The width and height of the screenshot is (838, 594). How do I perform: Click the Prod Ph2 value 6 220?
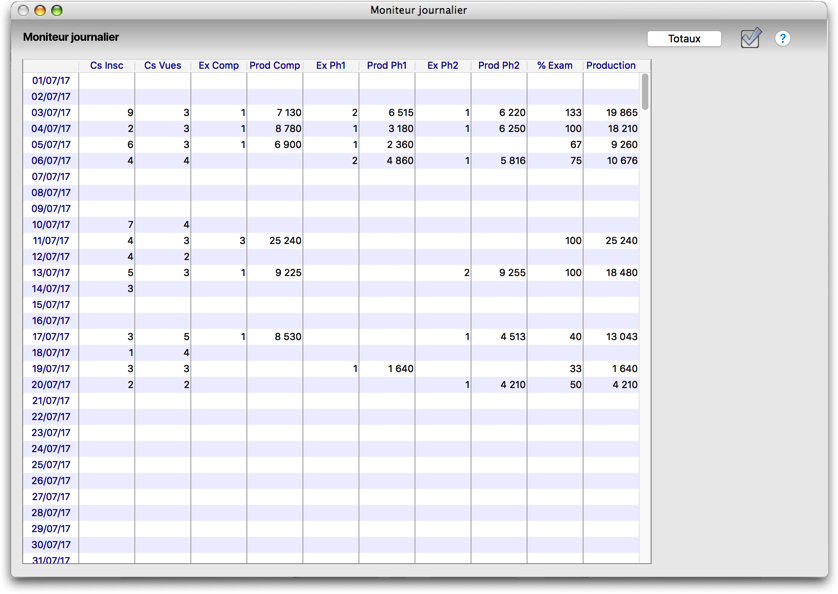click(x=513, y=113)
